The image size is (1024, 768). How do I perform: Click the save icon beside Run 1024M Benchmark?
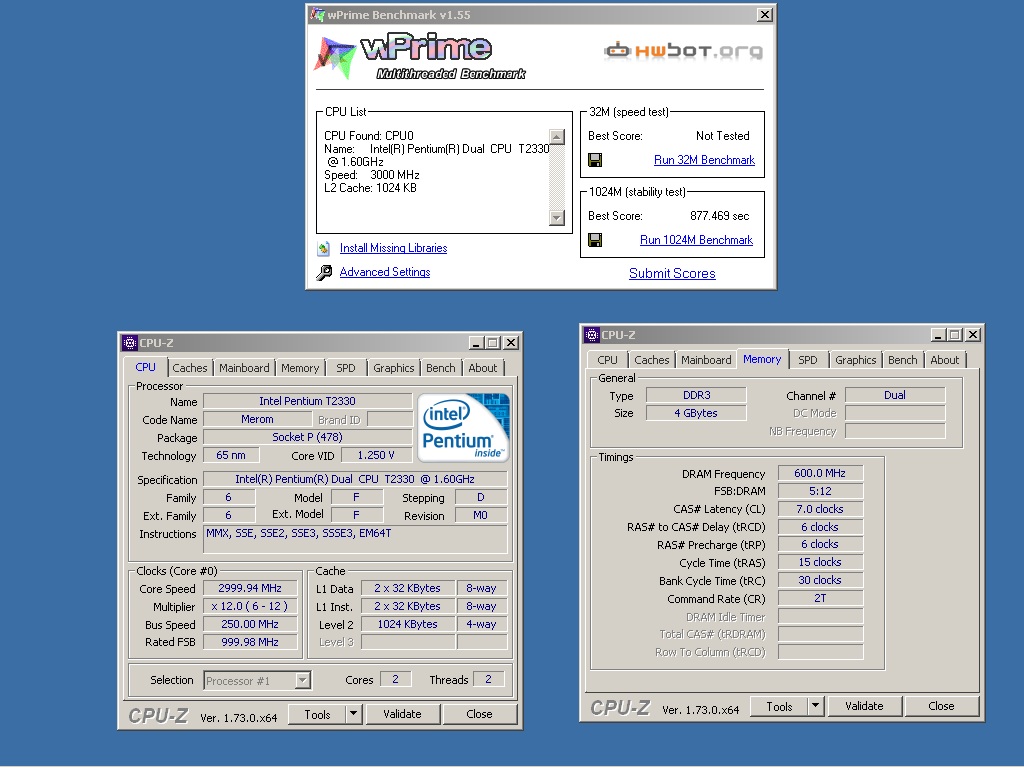click(595, 240)
